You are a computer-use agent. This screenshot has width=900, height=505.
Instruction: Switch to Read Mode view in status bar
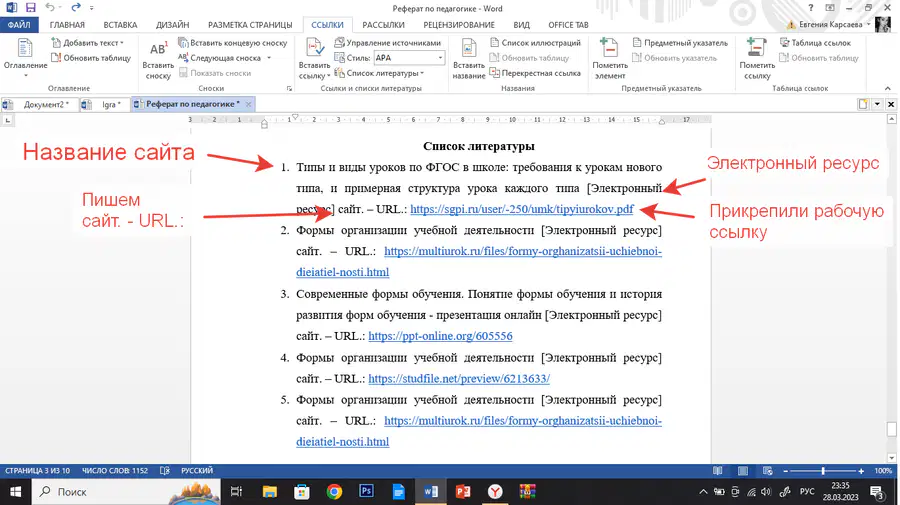pos(717,471)
